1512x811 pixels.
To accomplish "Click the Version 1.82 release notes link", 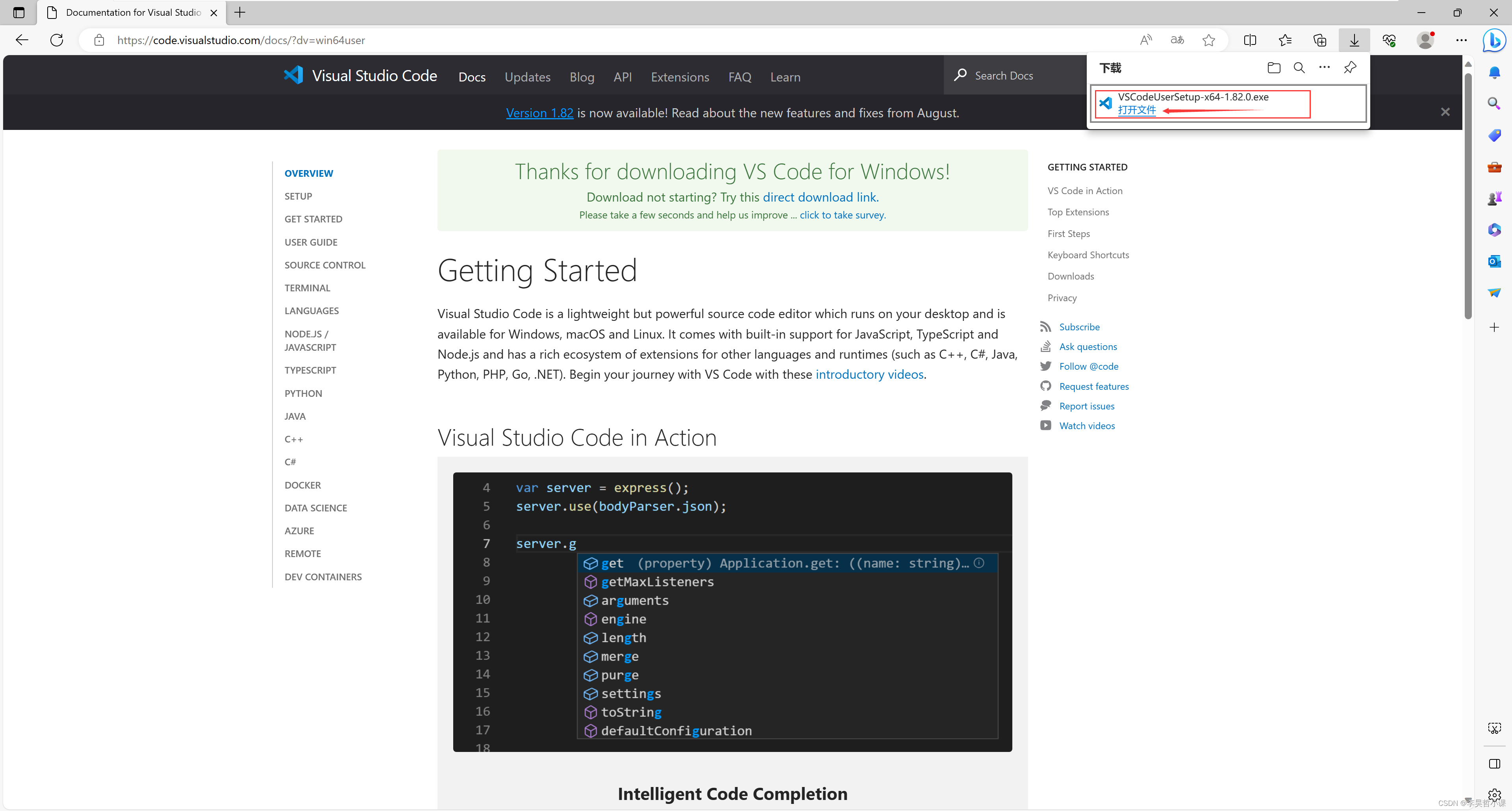I will [539, 112].
